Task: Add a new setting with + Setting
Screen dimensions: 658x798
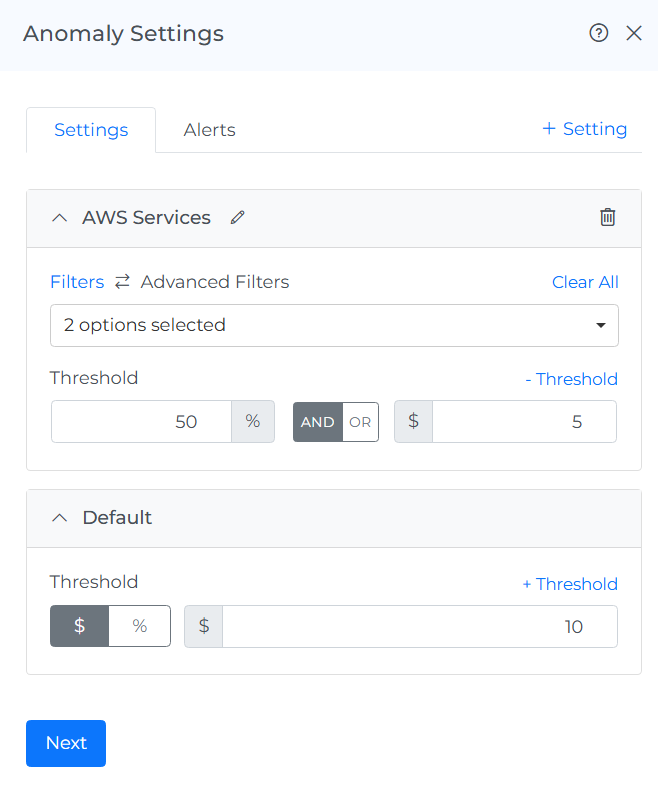Action: tap(584, 129)
